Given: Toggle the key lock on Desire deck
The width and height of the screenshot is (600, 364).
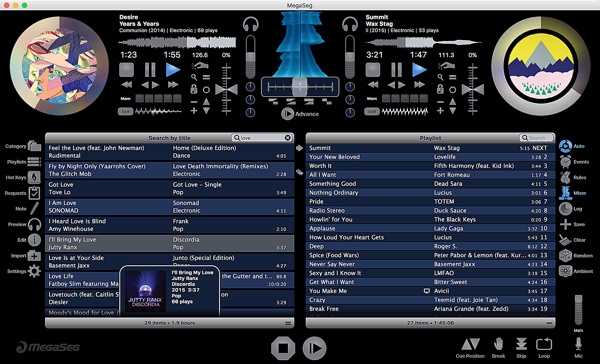Looking at the screenshot, I should coord(194,90).
